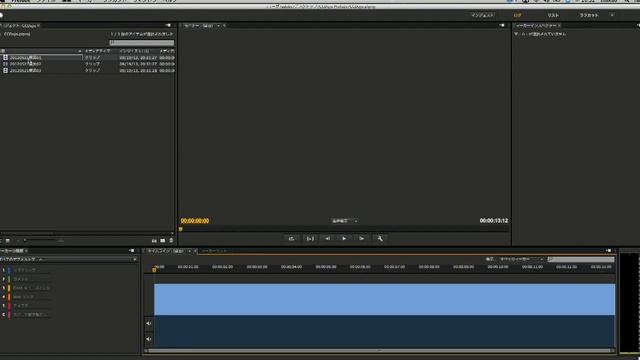Switch to the ログ workspace
The image size is (640, 360).
click(x=518, y=15)
